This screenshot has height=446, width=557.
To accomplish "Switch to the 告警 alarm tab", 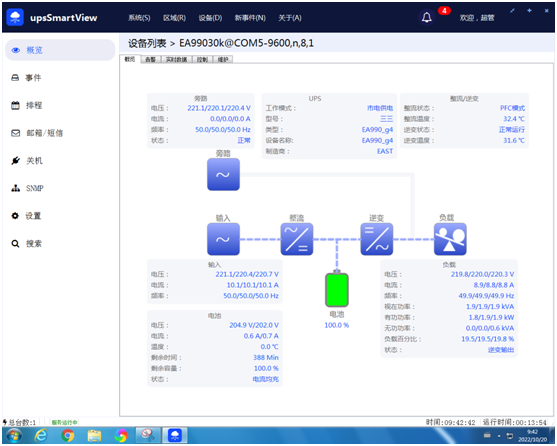I will pos(151,59).
